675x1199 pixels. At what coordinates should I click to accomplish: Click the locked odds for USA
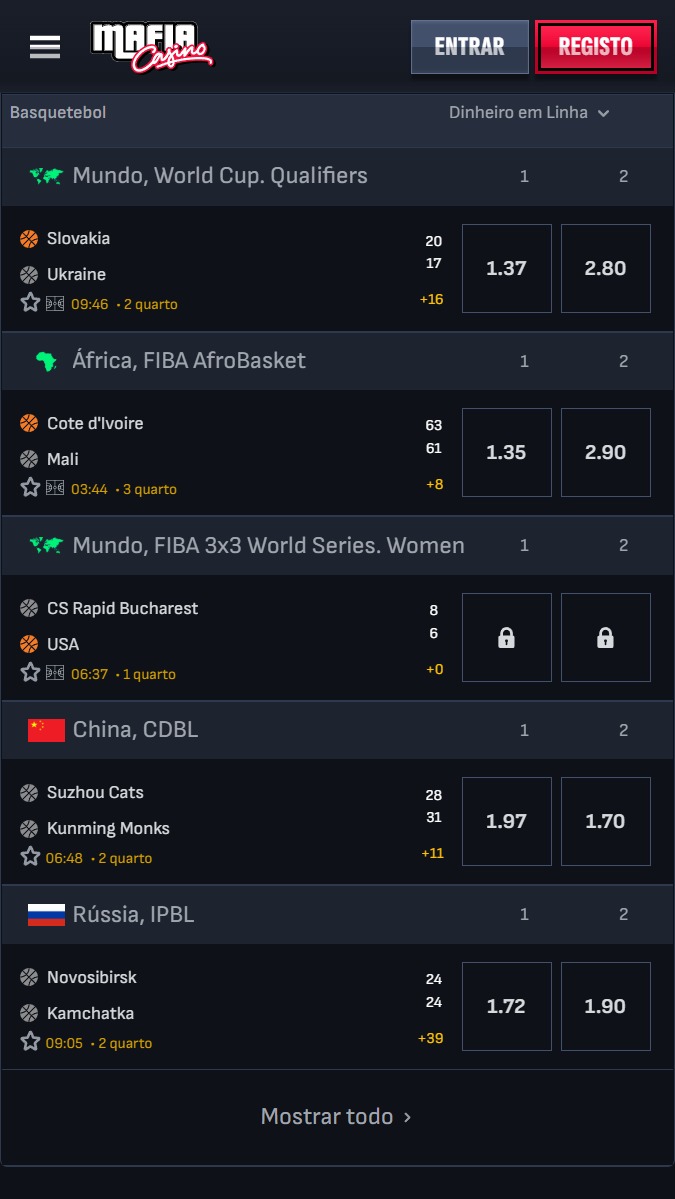605,637
